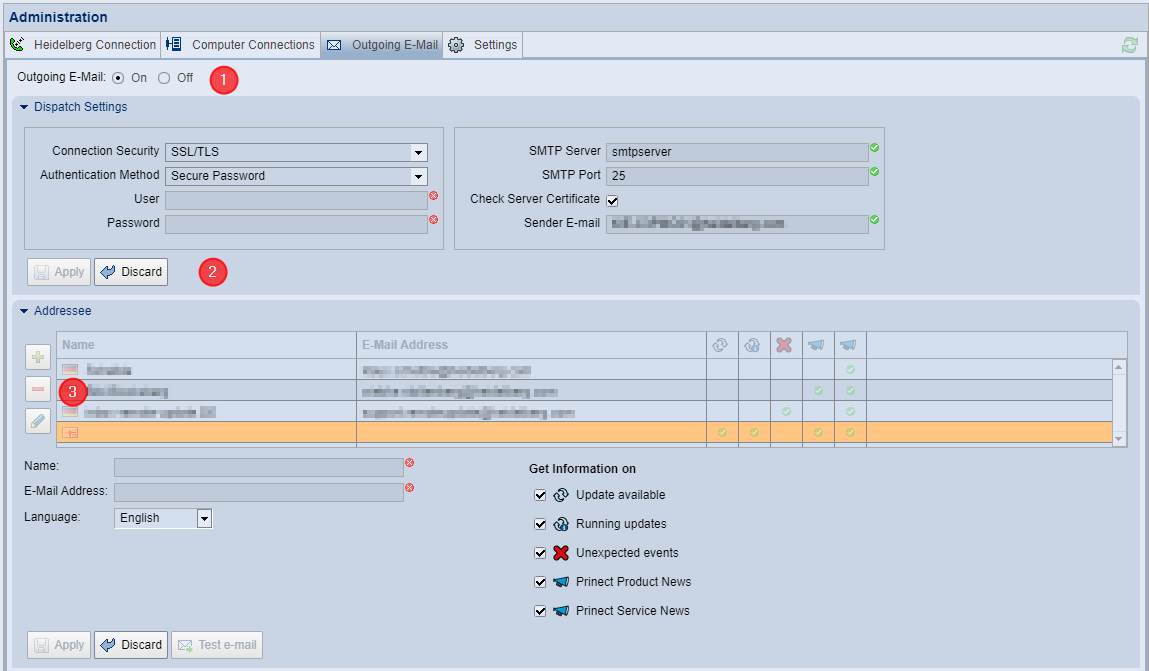Uncheck the Unexpected events checkbox

click(540, 553)
